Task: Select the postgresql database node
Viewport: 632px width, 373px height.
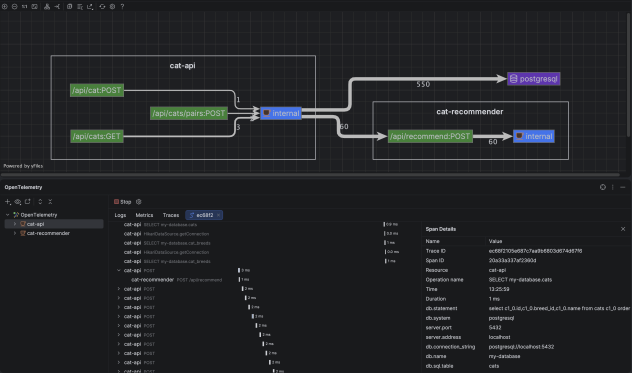Action: pos(534,79)
